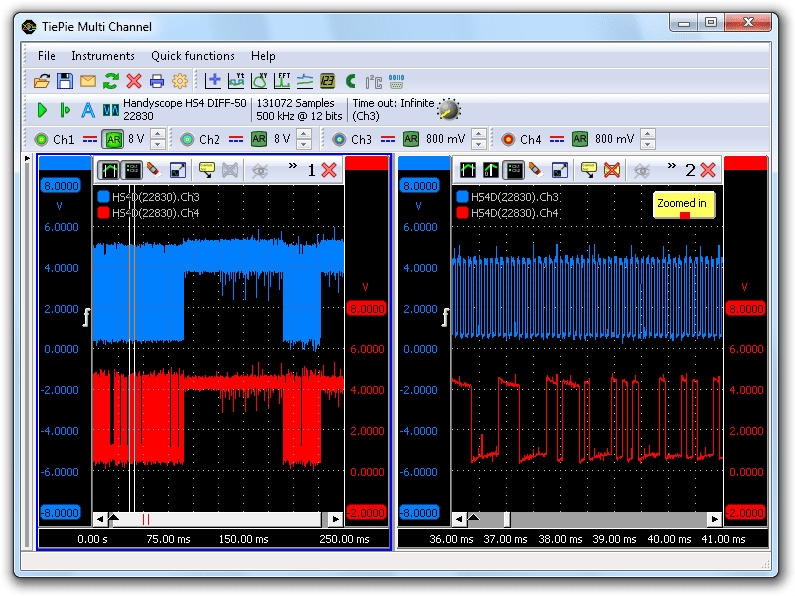Toggle the second cursor icon in graph 2
The height and width of the screenshot is (596, 795).
491,170
